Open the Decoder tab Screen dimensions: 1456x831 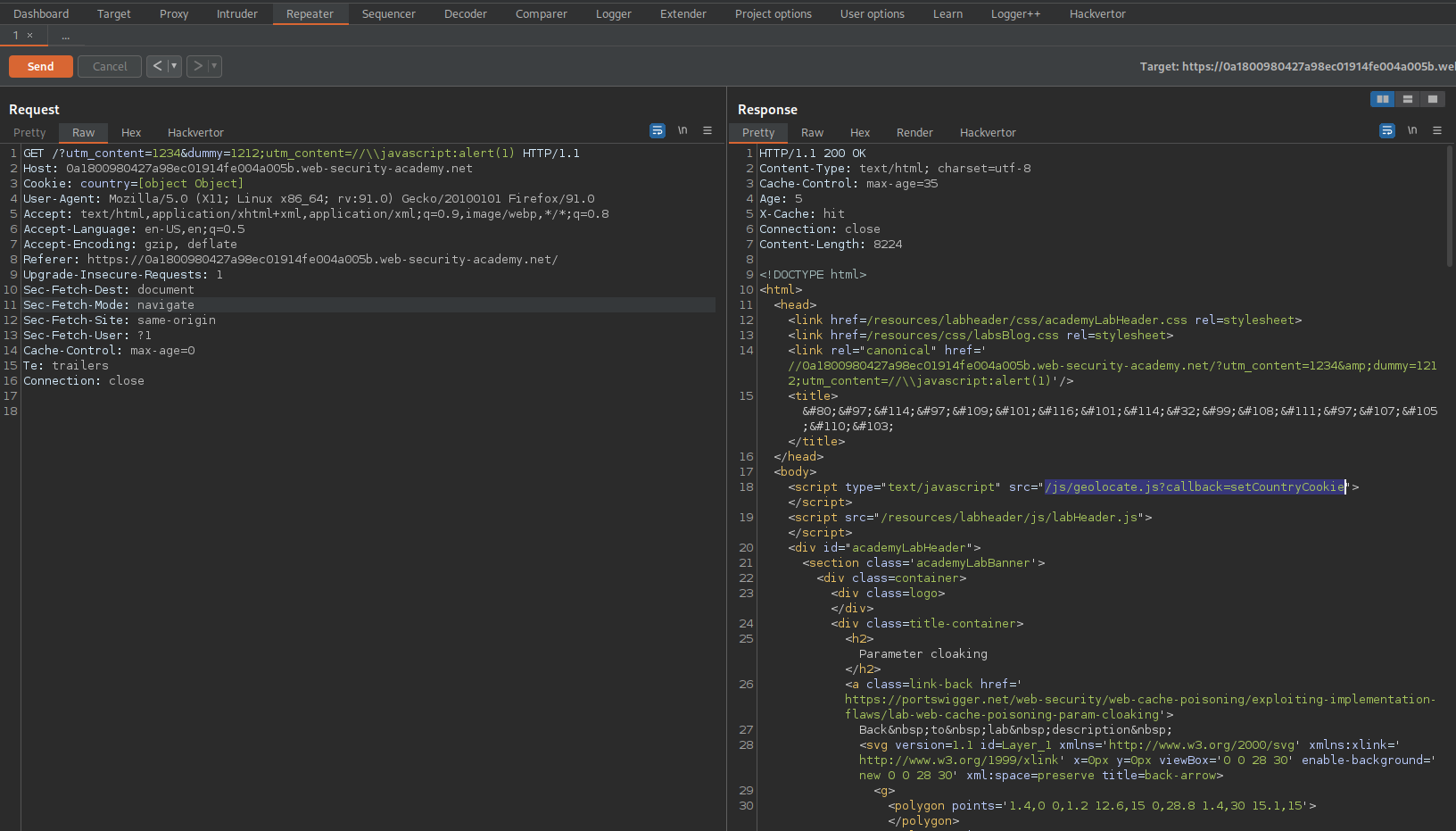466,13
